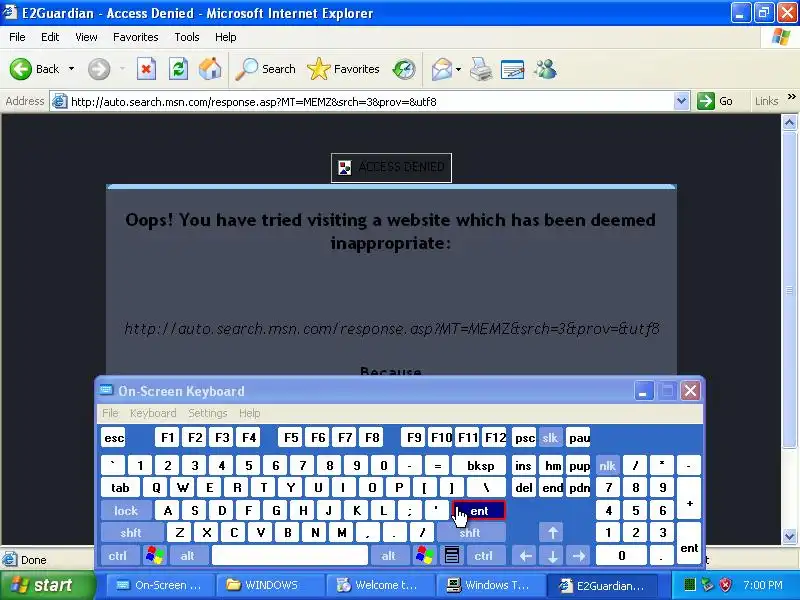This screenshot has width=800, height=600.
Task: Click the ACCESS DENIED image placeholder
Action: tap(391, 167)
